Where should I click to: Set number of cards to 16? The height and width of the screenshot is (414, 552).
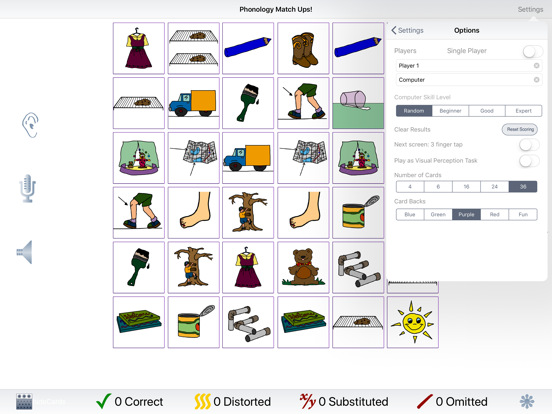tap(466, 187)
